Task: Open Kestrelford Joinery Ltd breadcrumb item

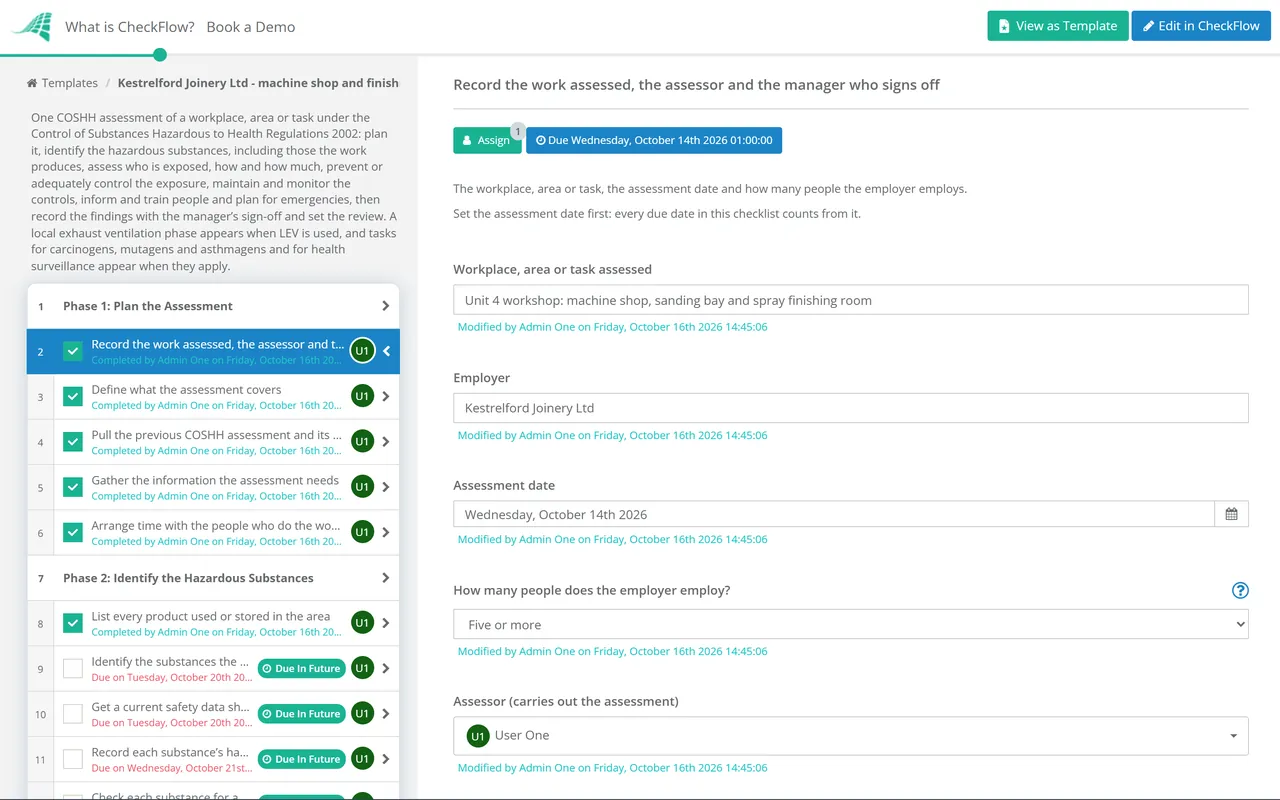Action: (x=258, y=83)
